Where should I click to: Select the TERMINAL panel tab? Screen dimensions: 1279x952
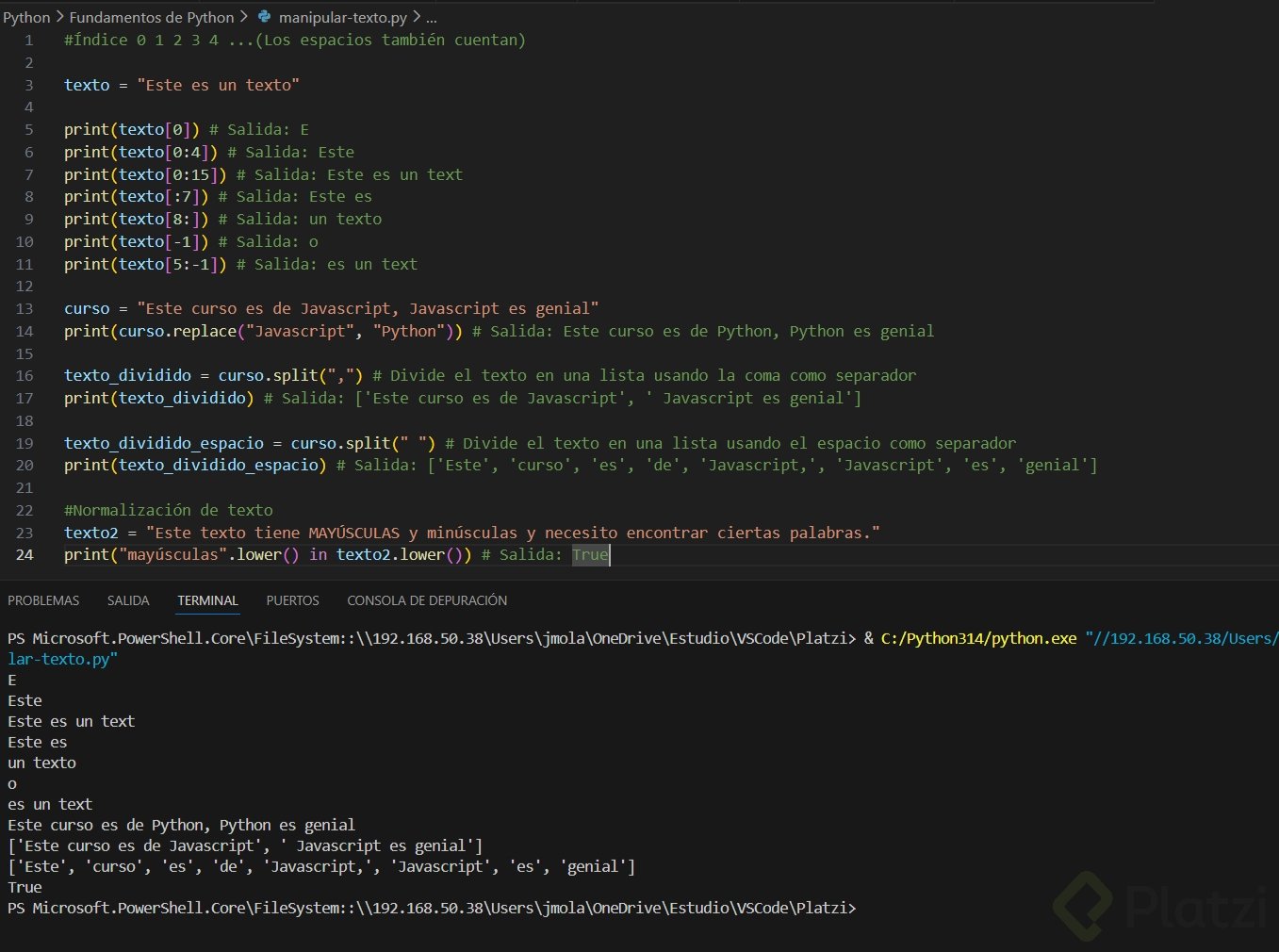207,600
